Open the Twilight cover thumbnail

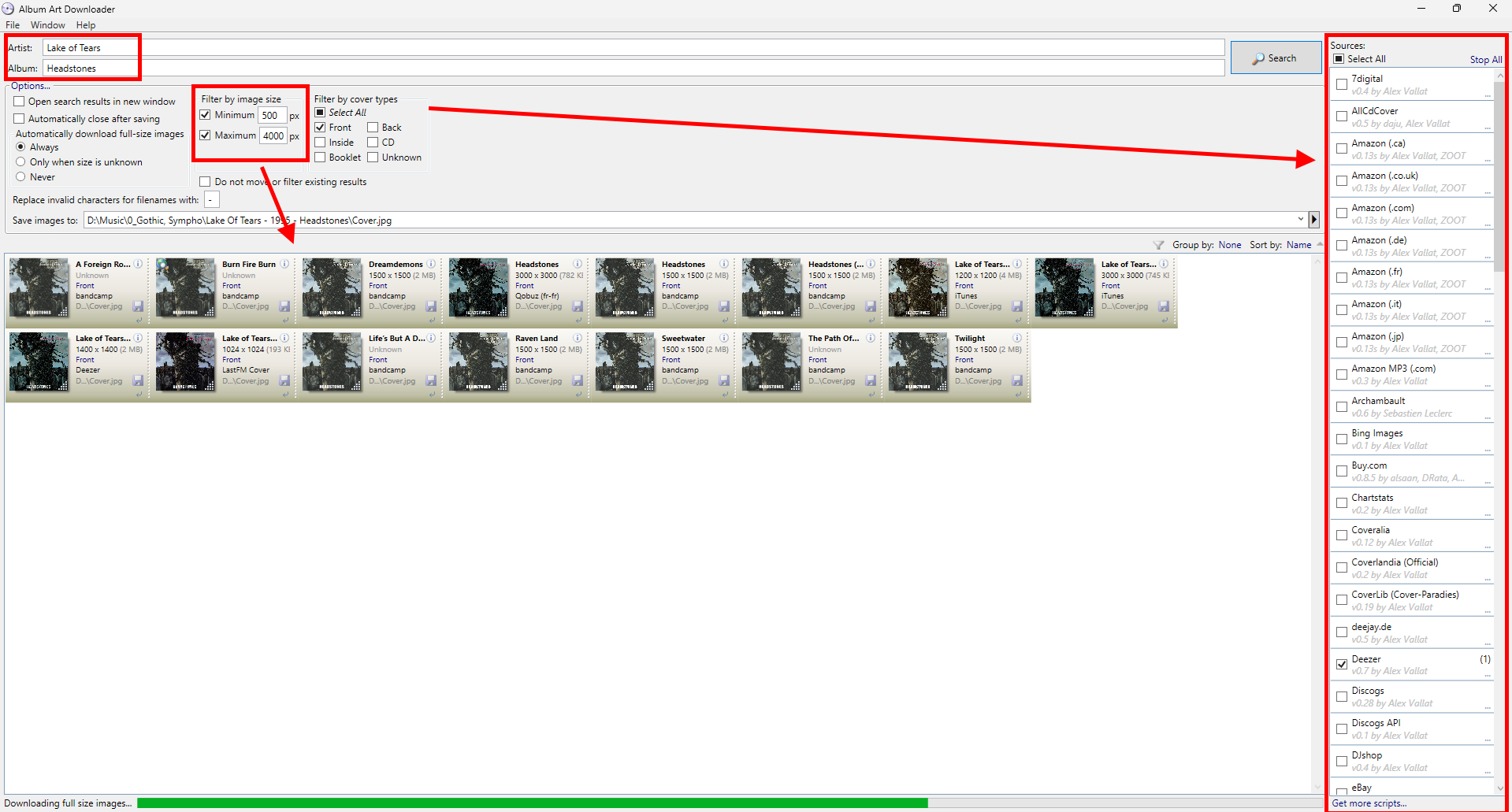tap(918, 362)
